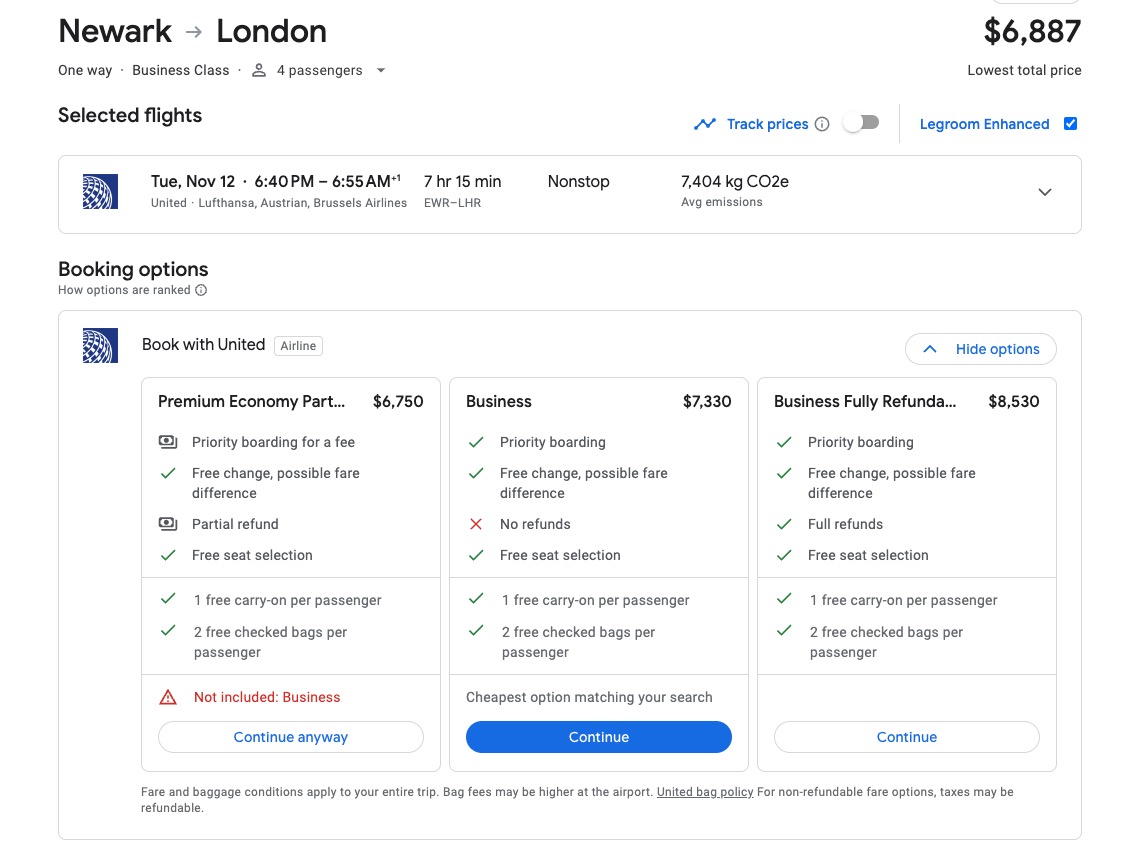The height and width of the screenshot is (846, 1147).
Task: Collapse booking options with Hide options
Action: (980, 349)
